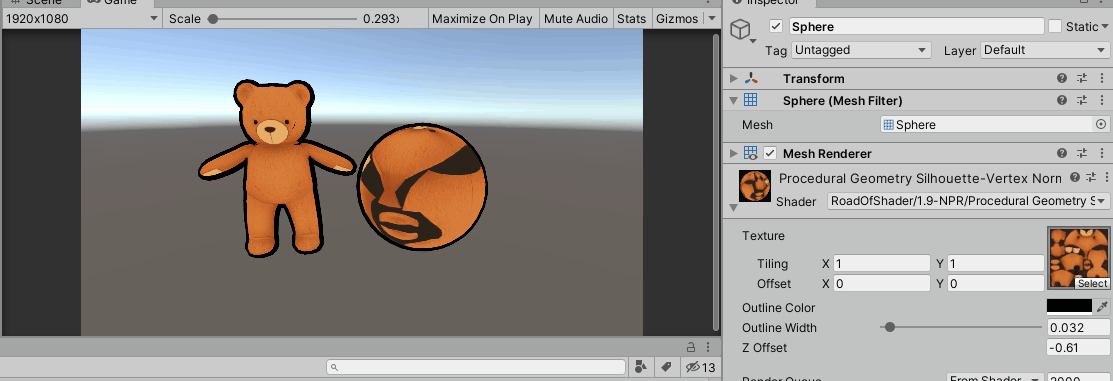The height and width of the screenshot is (381, 1113).
Task: Open Mesh Renderer help reference icon
Action: [1062, 153]
